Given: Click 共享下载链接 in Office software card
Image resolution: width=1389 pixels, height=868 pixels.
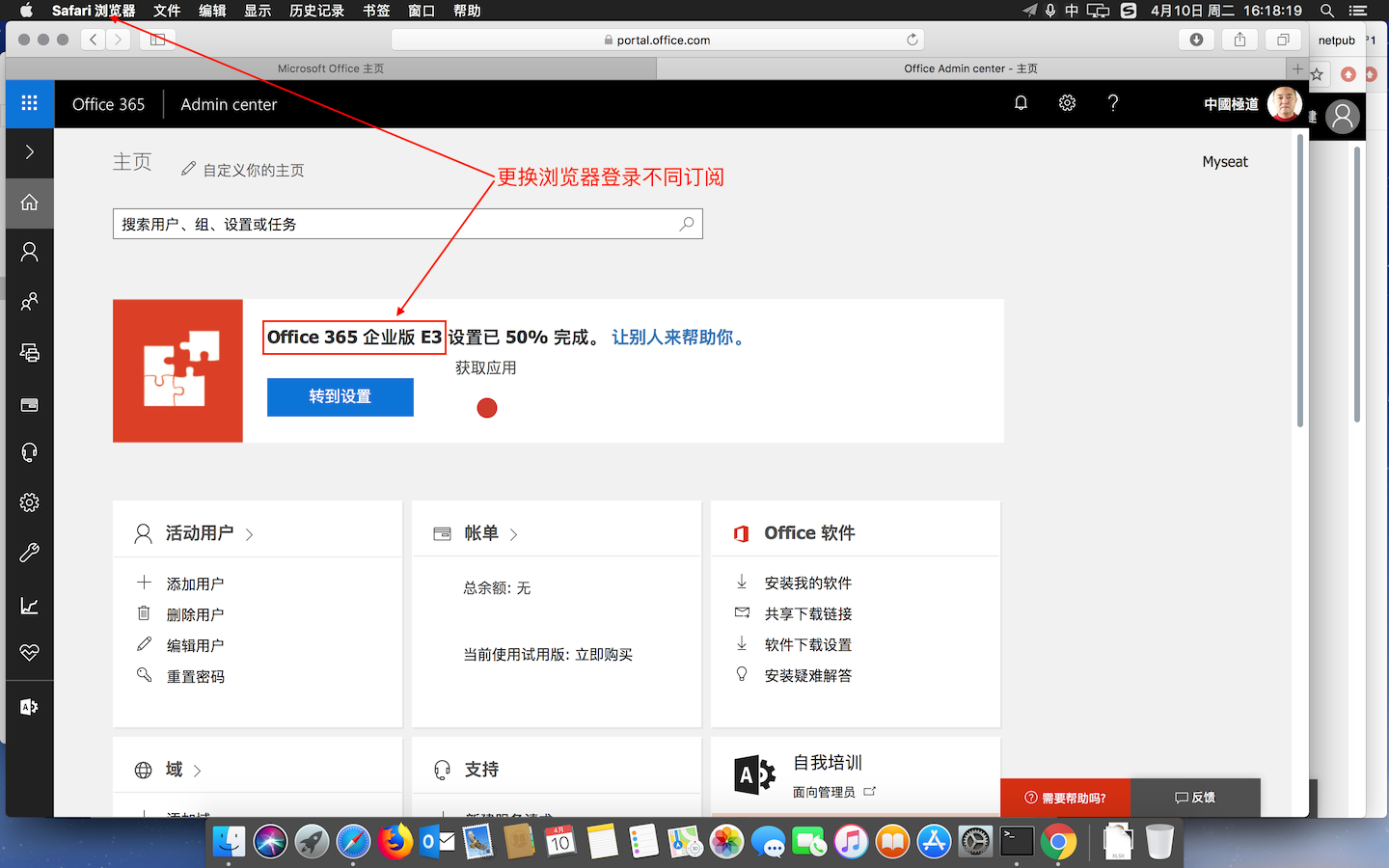Looking at the screenshot, I should 808,613.
